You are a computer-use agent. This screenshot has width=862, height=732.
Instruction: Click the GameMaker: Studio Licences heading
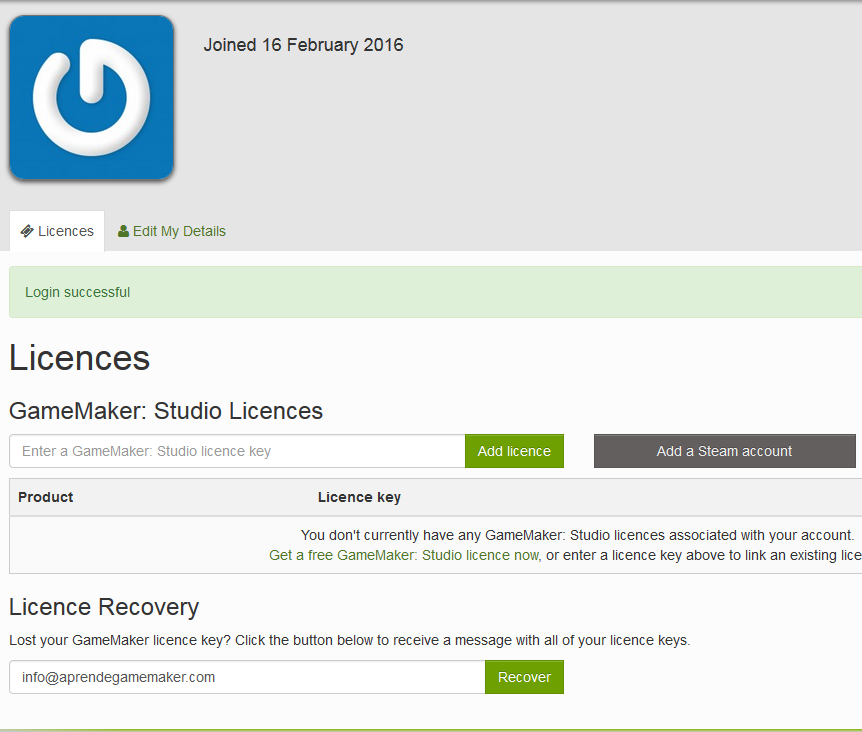pos(166,411)
